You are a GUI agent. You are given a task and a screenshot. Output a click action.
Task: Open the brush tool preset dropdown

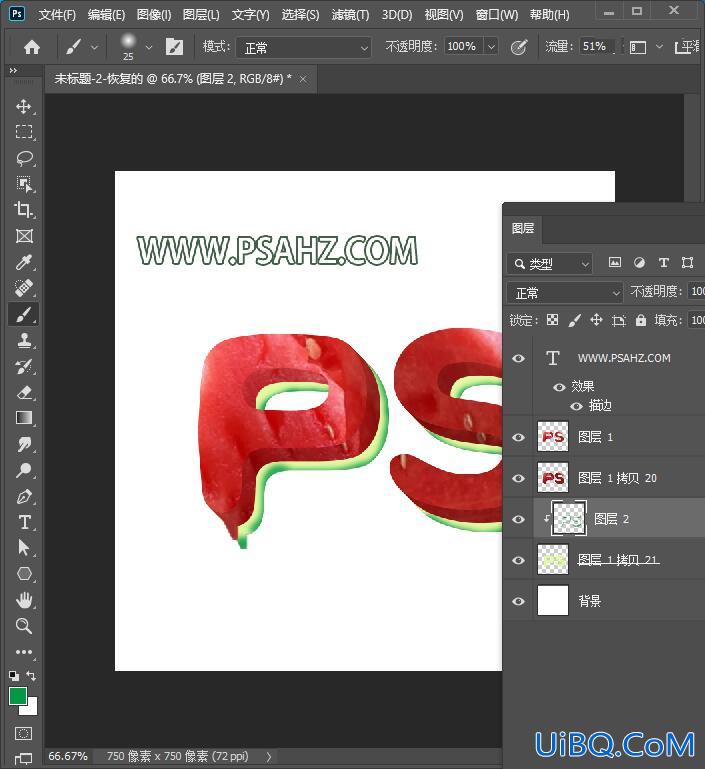pos(94,48)
